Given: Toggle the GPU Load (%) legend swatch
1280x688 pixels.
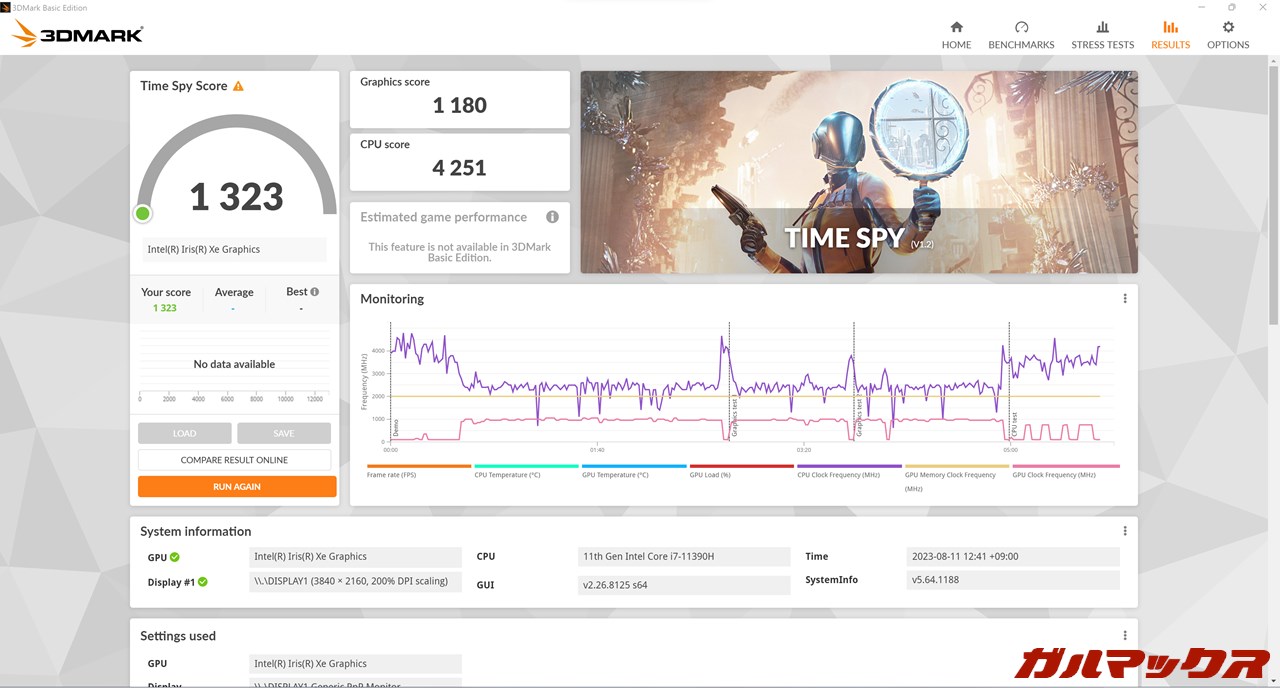Looking at the screenshot, I should click(x=741, y=466).
